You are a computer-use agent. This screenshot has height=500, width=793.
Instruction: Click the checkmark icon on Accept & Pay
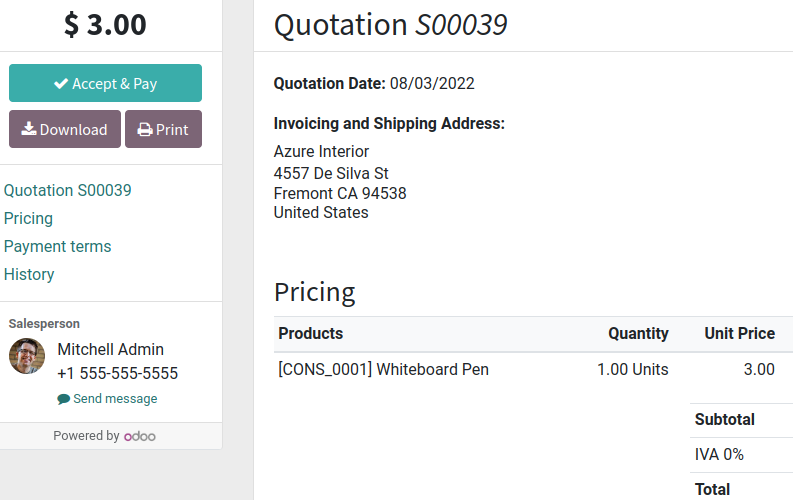(x=61, y=83)
